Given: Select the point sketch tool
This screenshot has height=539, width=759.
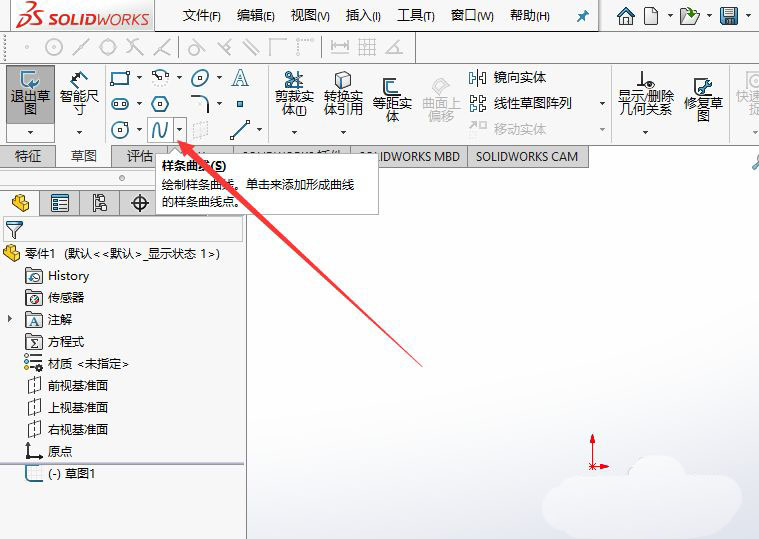Looking at the screenshot, I should pyautogui.click(x=240, y=104).
